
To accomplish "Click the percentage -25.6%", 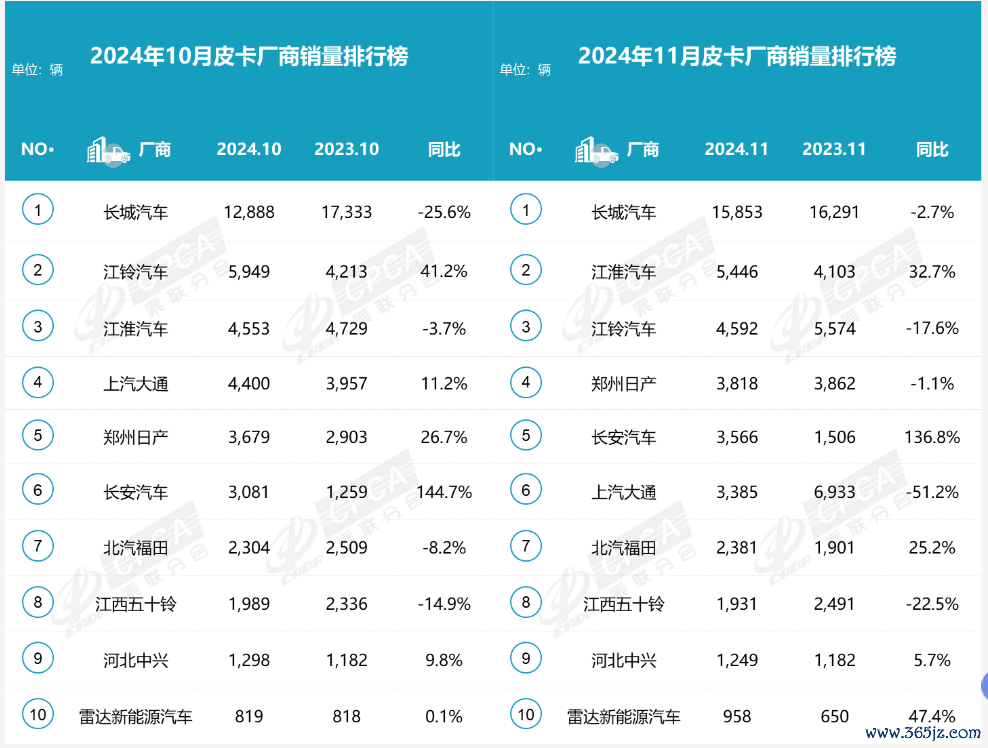I will point(444,212).
